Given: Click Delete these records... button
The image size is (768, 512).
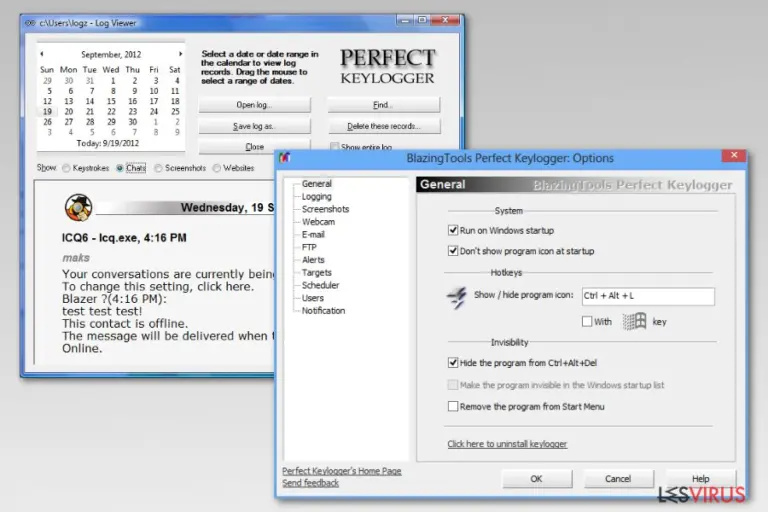Looking at the screenshot, I should coord(384,126).
